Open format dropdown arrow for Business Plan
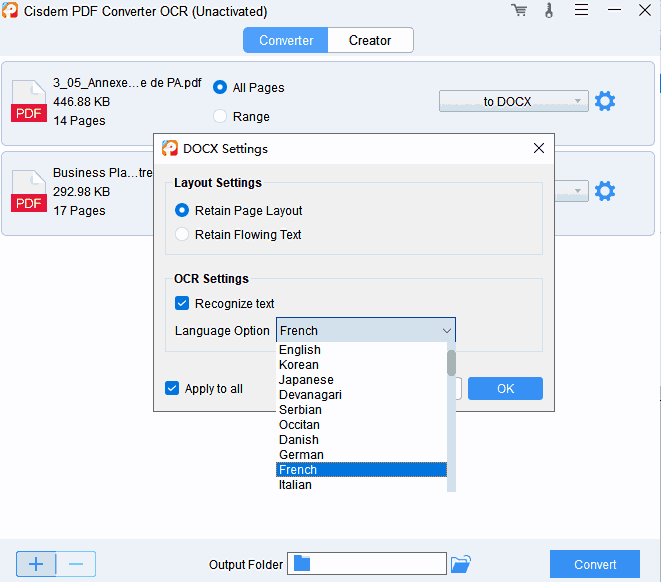 pos(578,191)
